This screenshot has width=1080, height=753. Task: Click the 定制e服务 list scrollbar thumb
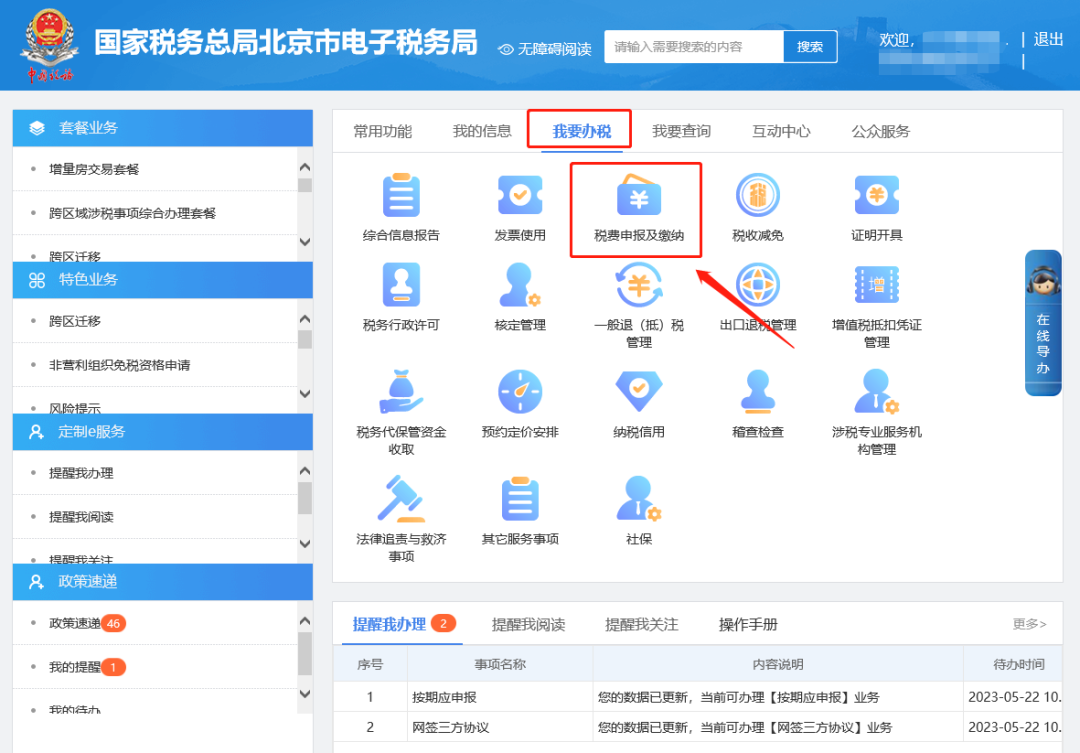coord(304,498)
